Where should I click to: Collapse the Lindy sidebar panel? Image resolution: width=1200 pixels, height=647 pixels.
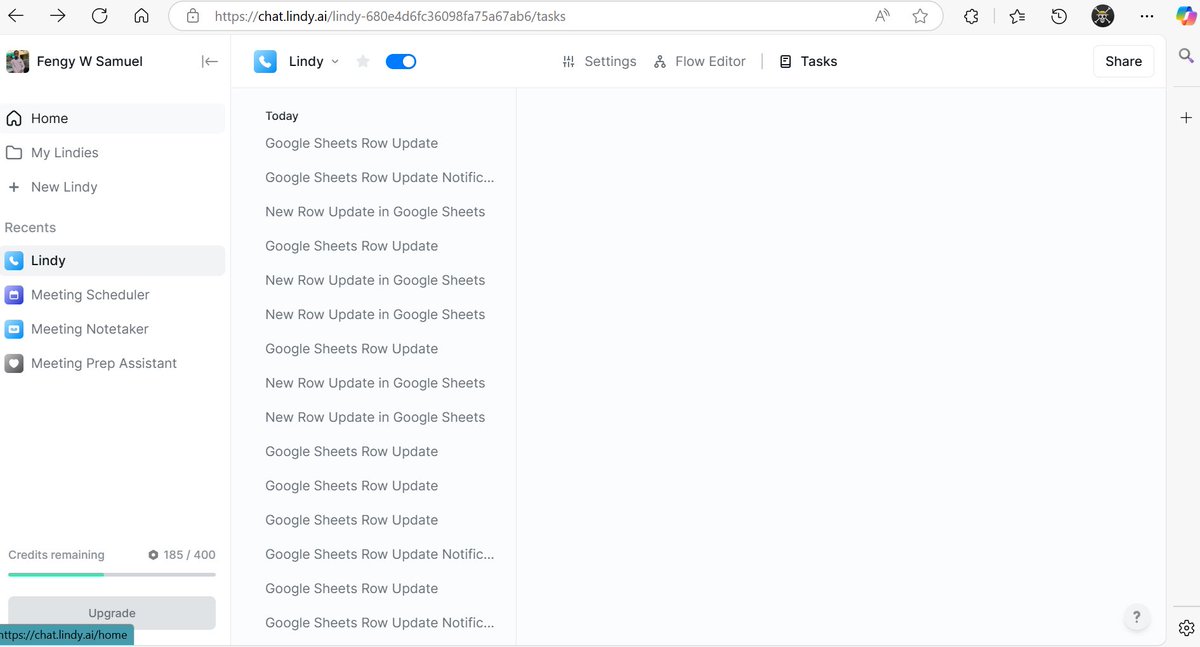pos(209,61)
